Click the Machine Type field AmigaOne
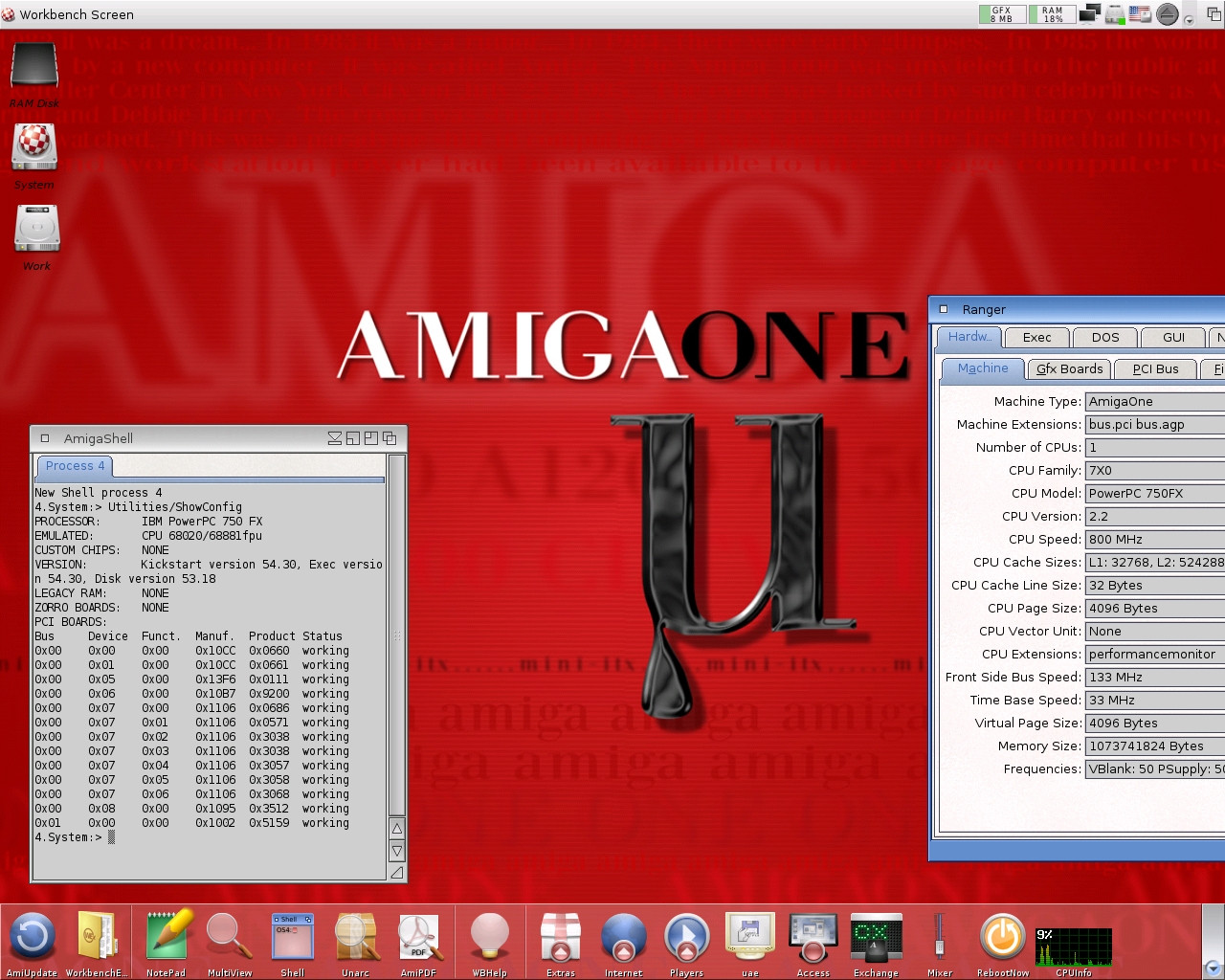Image resolution: width=1225 pixels, height=980 pixels. pyautogui.click(x=1155, y=401)
